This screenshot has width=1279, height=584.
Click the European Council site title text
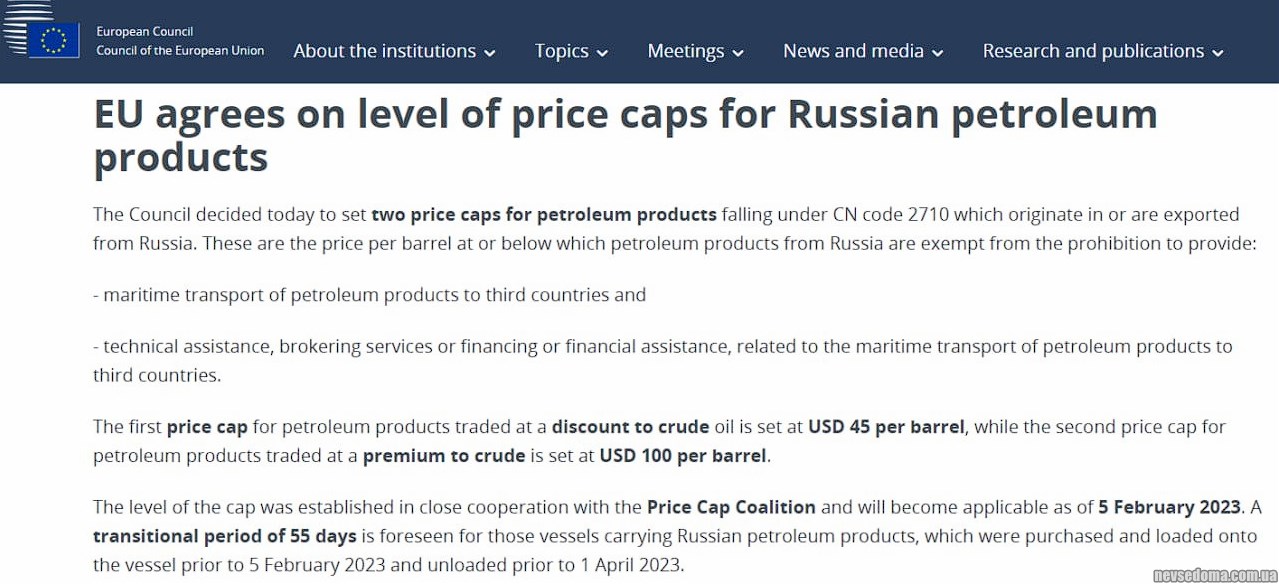point(144,32)
